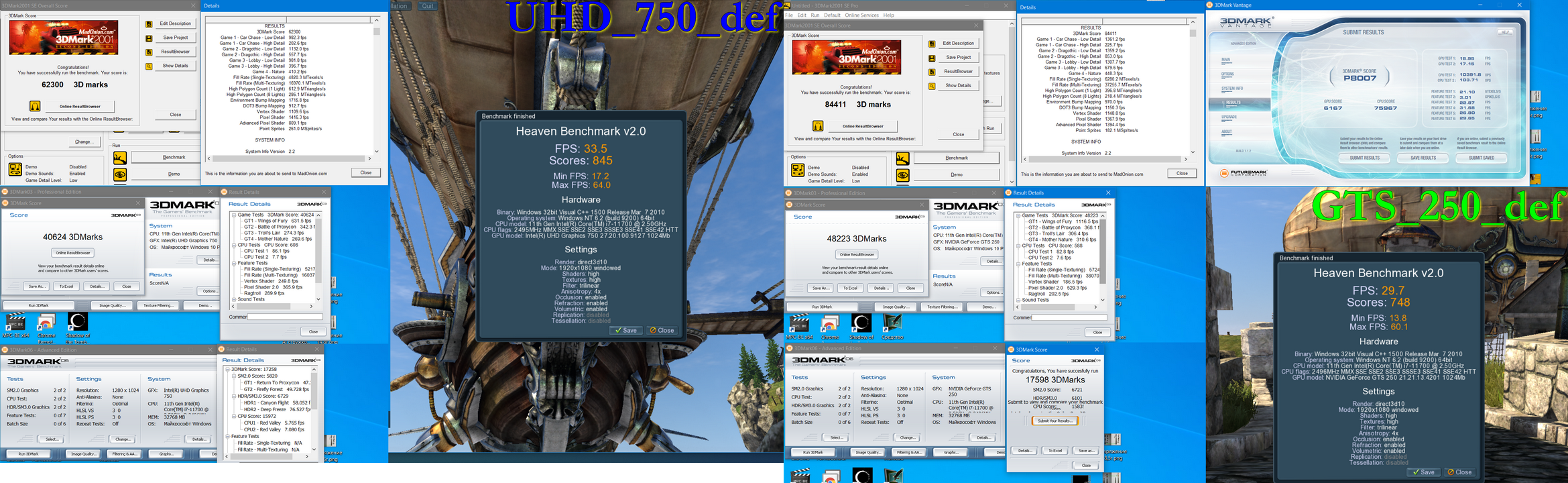
Task: Open Run menu in 3DMark2001 SE Pro
Action: (x=815, y=15)
